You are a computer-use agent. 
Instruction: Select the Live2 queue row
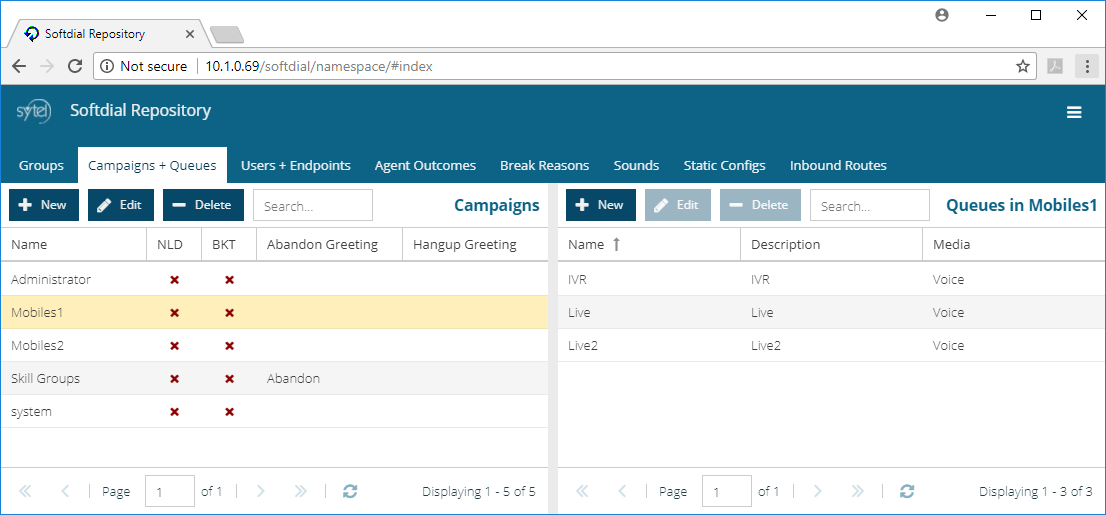832,346
